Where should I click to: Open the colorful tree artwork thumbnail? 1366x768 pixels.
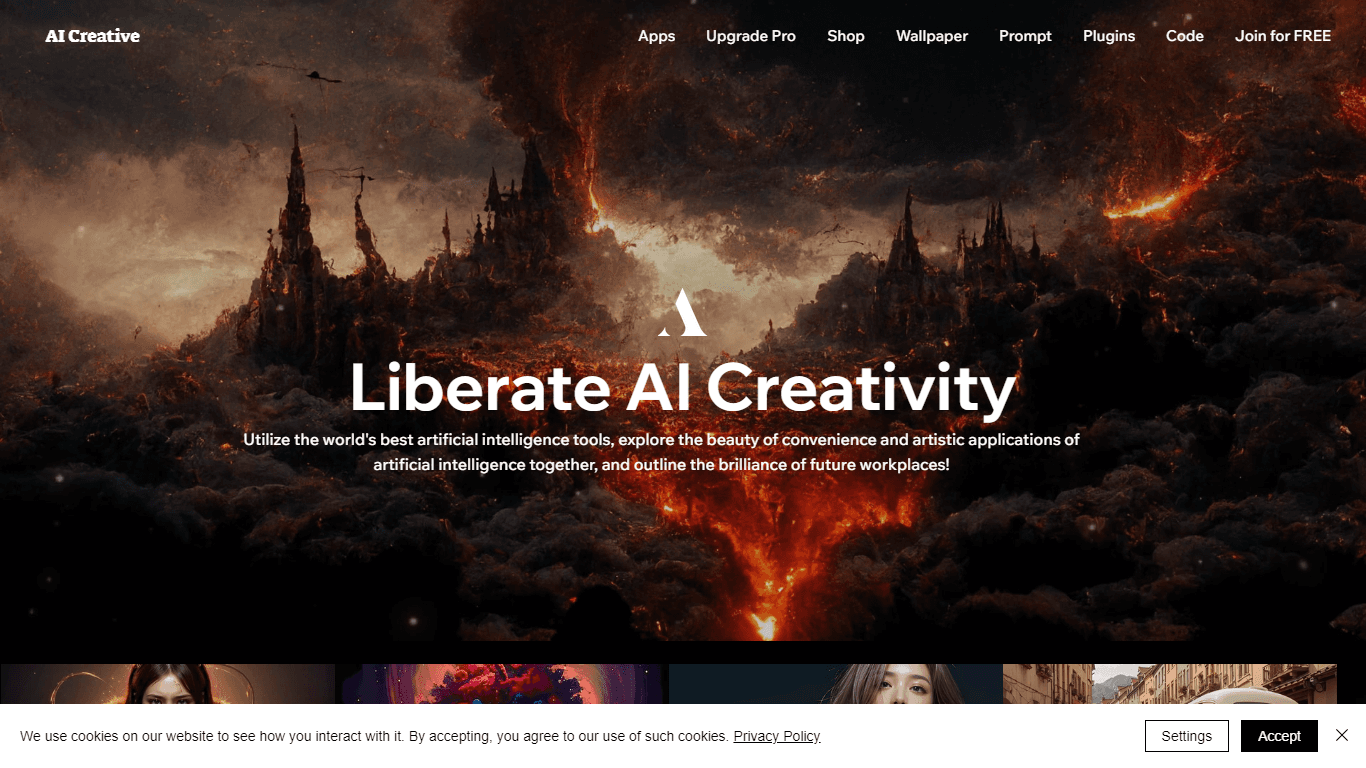tap(502, 684)
